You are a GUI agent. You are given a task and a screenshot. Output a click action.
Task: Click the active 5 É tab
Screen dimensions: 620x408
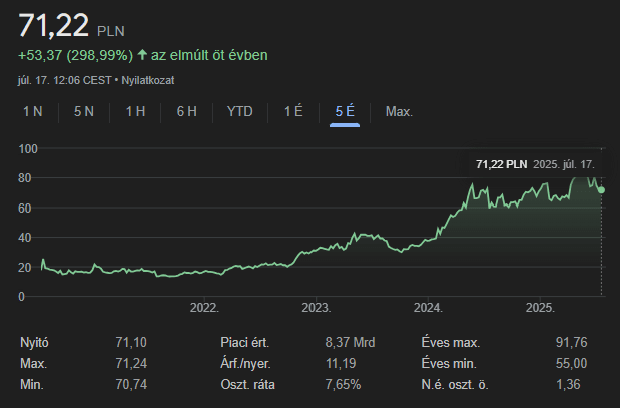[345, 111]
